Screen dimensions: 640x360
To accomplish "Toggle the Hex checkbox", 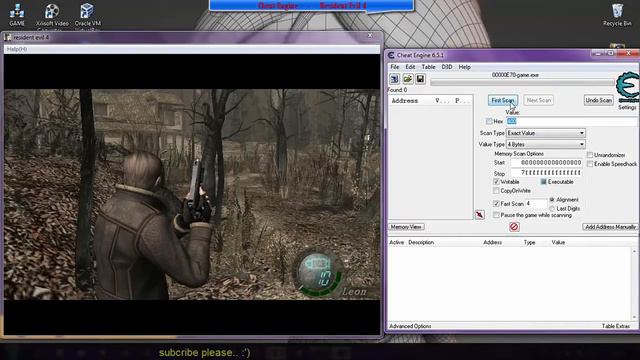I will (x=489, y=121).
